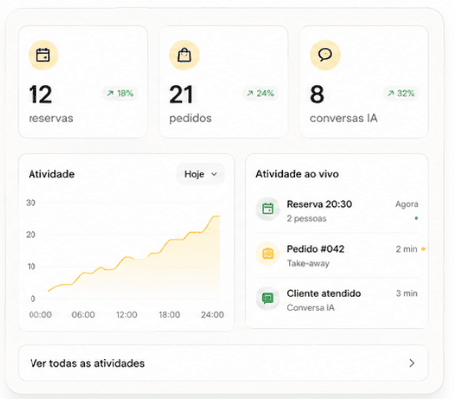Click the green chat icon beside Cliente atendido
This screenshot has height=399, width=455.
pos(268,298)
